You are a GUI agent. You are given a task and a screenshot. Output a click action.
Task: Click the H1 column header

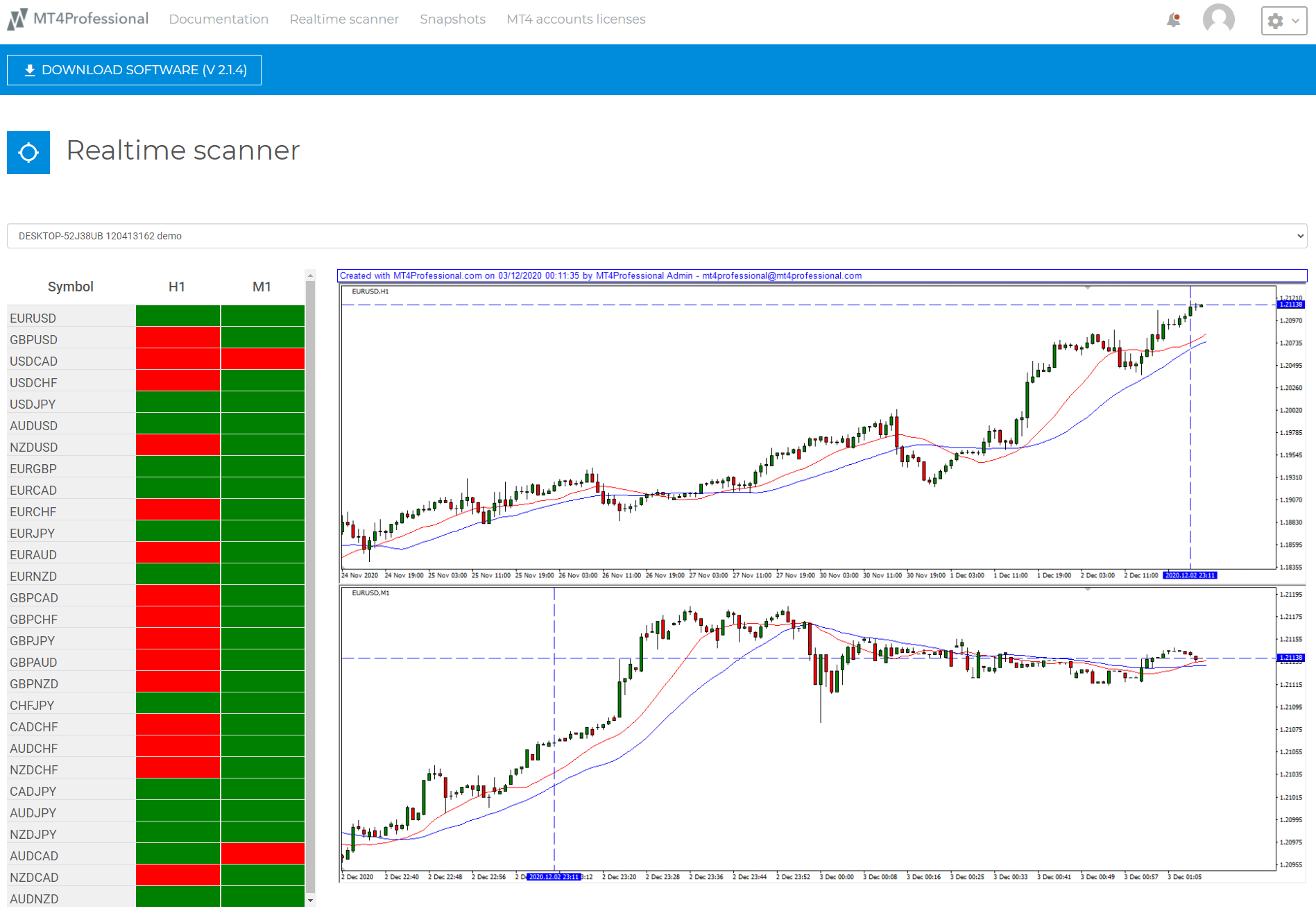[177, 287]
